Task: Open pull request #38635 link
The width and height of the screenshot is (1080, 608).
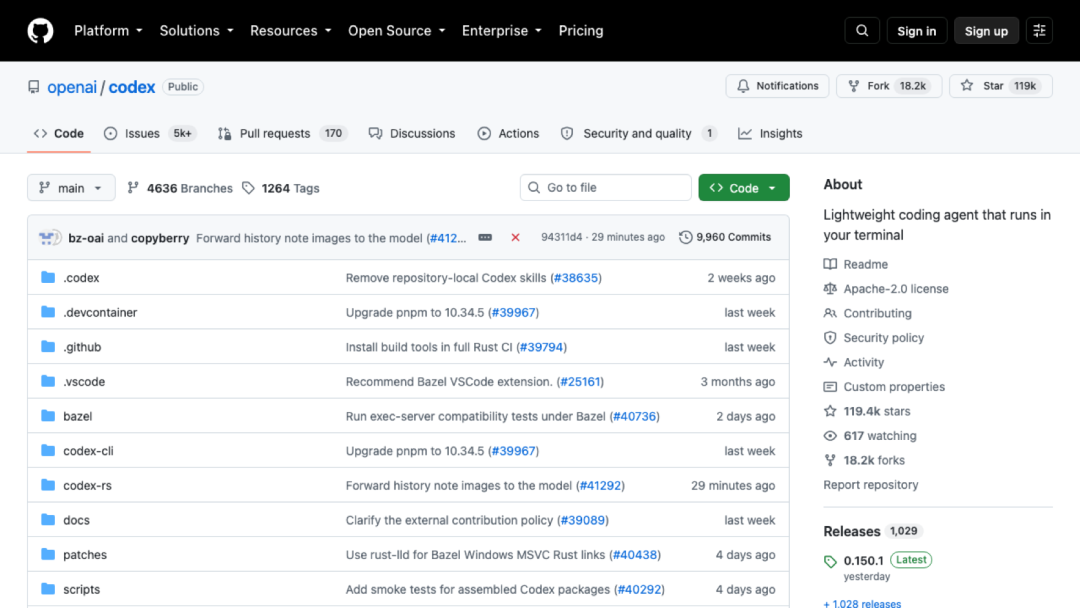Action: [x=576, y=277]
